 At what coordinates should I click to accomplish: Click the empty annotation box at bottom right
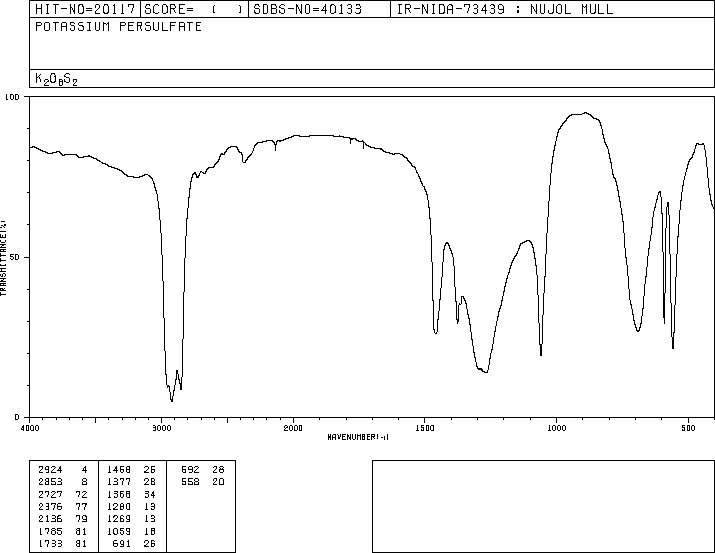(x=543, y=506)
